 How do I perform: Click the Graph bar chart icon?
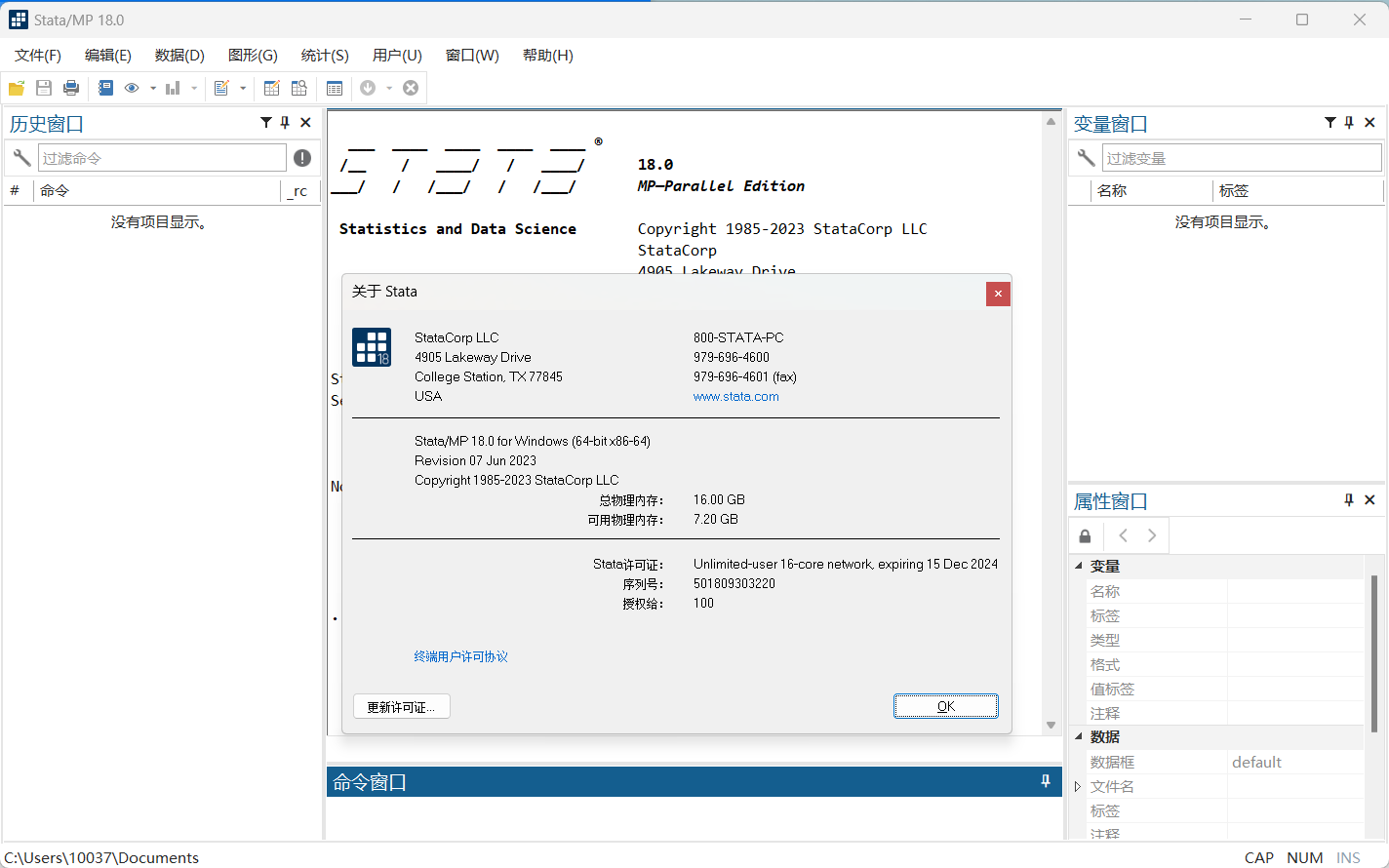pyautogui.click(x=173, y=88)
